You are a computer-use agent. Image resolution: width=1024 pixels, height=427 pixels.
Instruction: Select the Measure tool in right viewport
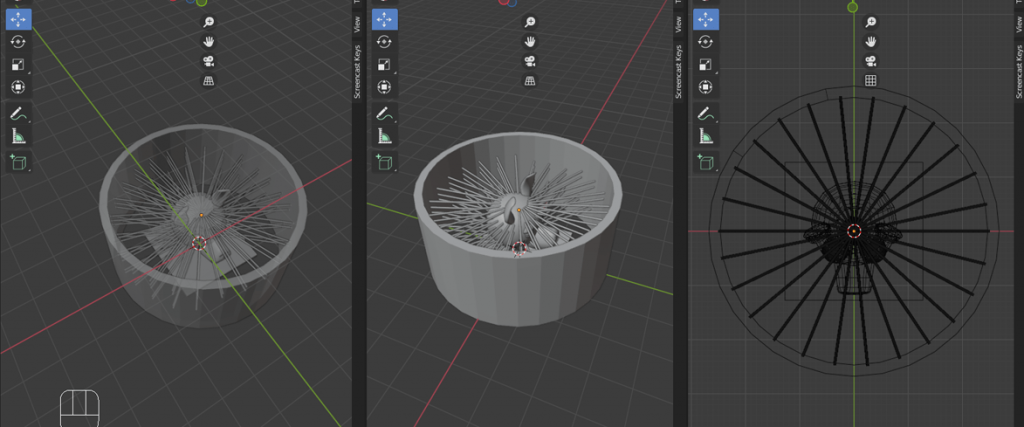pos(705,136)
